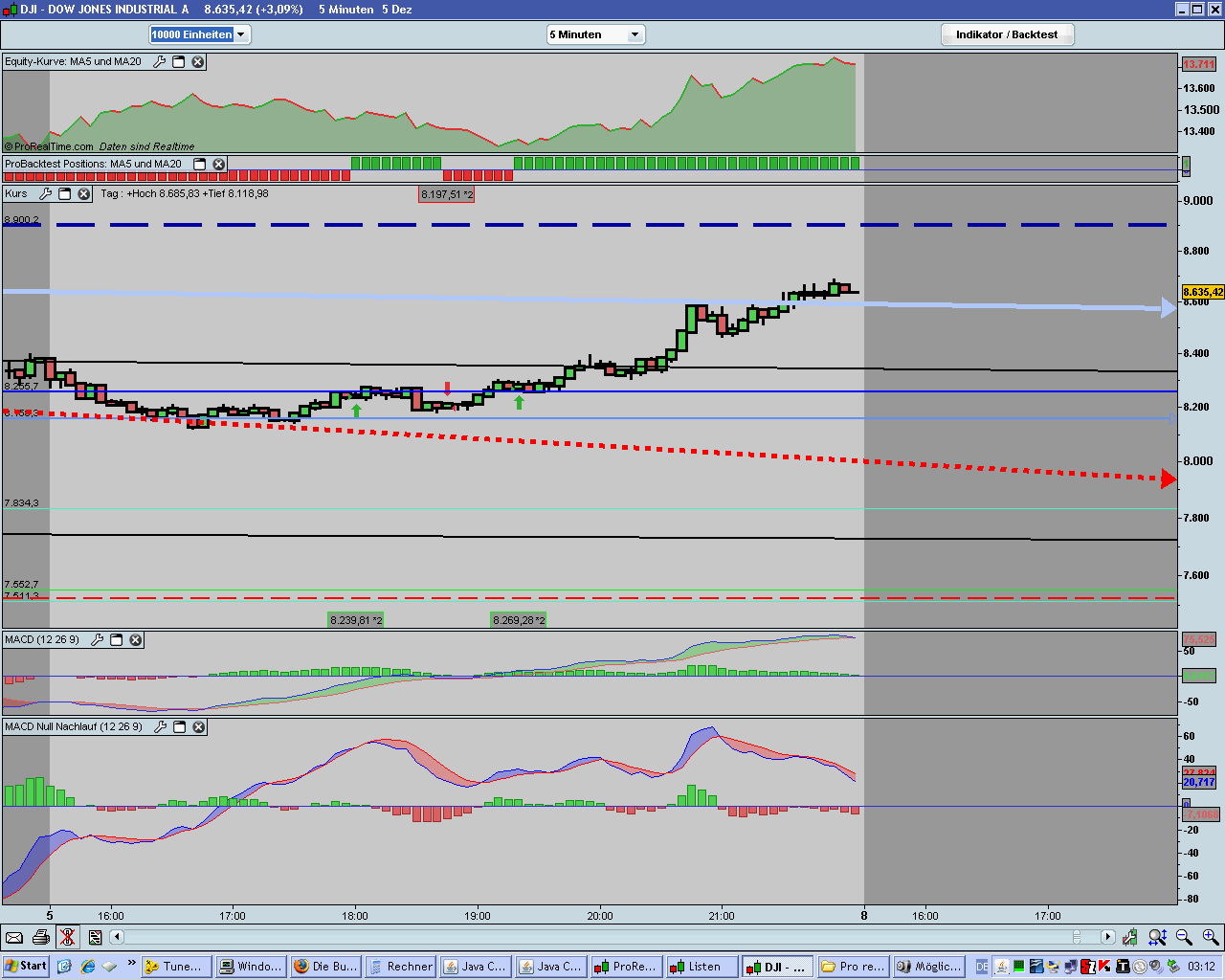
Task: Switch to ProRe... taskbar button
Action: pyautogui.click(x=626, y=967)
